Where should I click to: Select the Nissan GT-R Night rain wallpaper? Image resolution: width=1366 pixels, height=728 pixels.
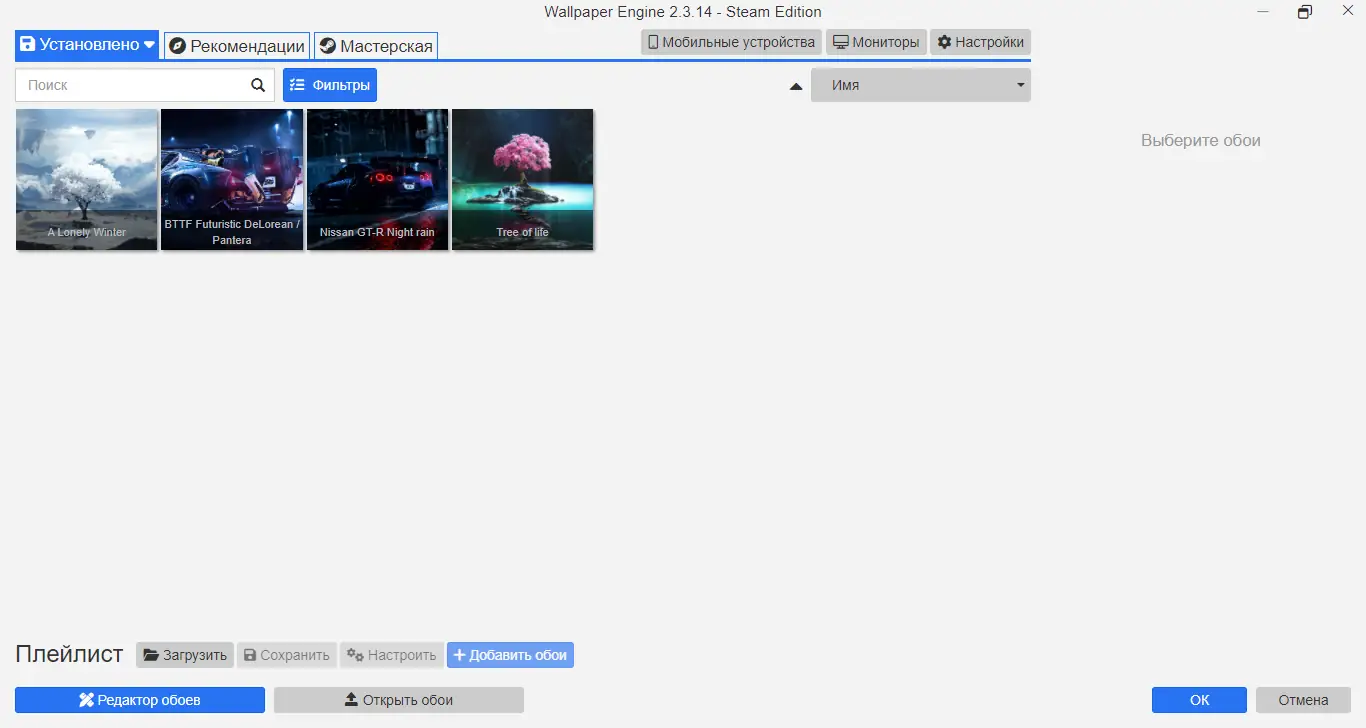tap(377, 179)
